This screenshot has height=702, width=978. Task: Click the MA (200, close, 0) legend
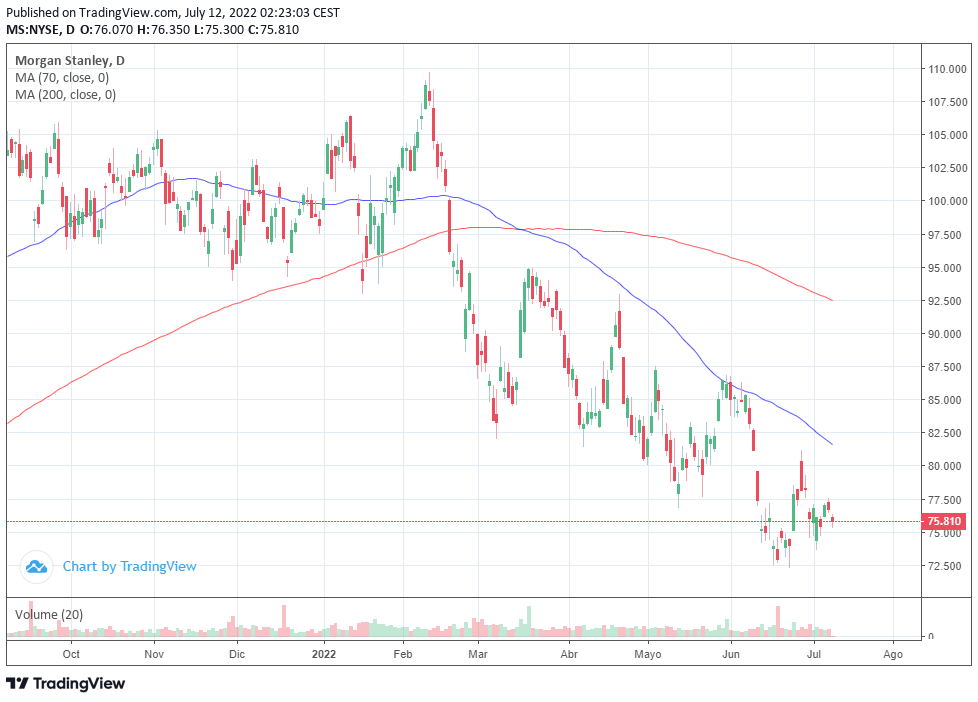tap(65, 95)
